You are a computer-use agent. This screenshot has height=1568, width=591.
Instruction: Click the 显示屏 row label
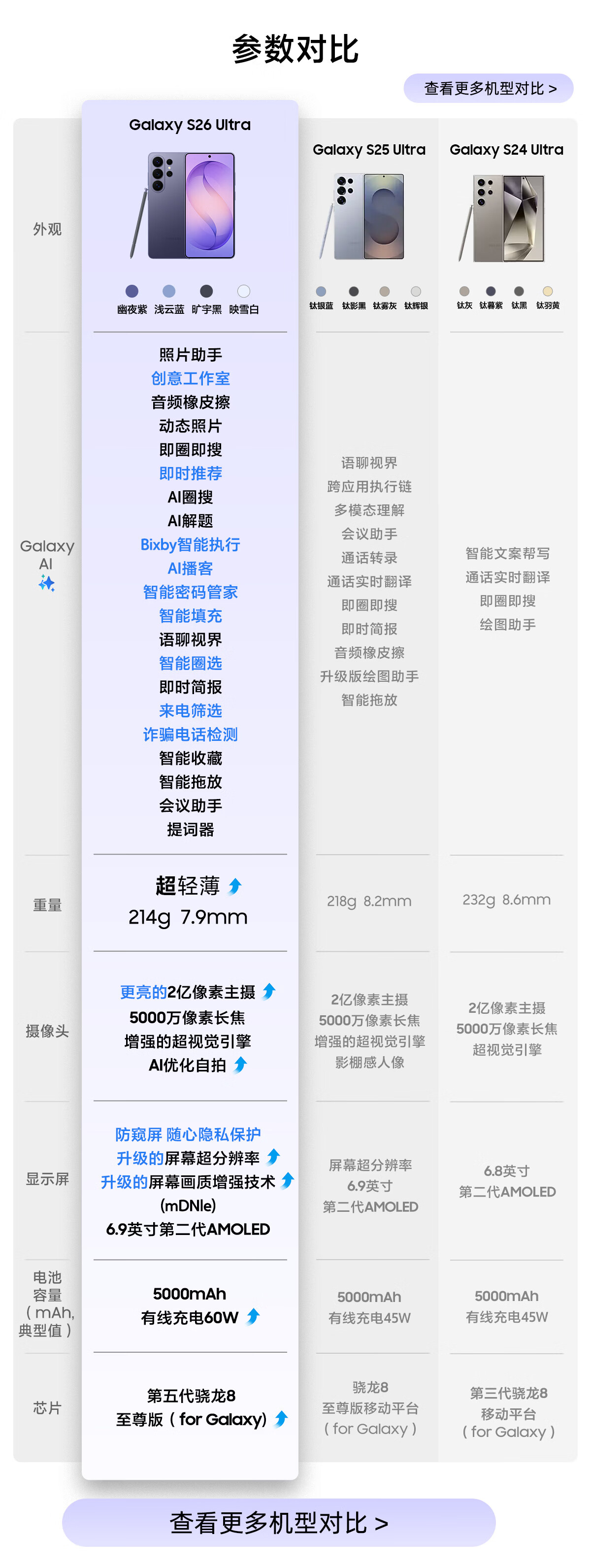click(47, 1180)
